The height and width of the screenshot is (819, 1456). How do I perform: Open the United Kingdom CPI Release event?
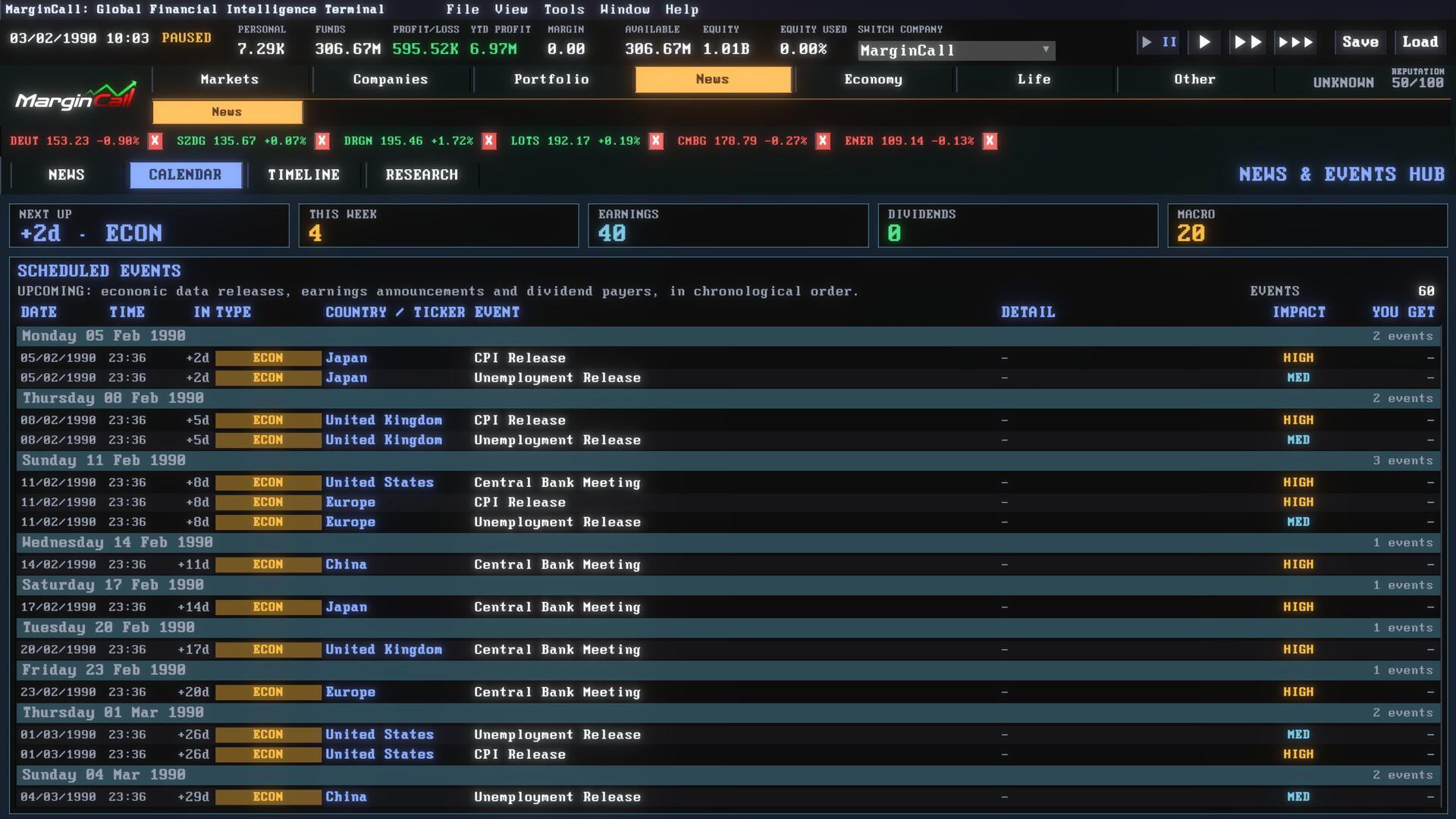pyautogui.click(x=728, y=420)
